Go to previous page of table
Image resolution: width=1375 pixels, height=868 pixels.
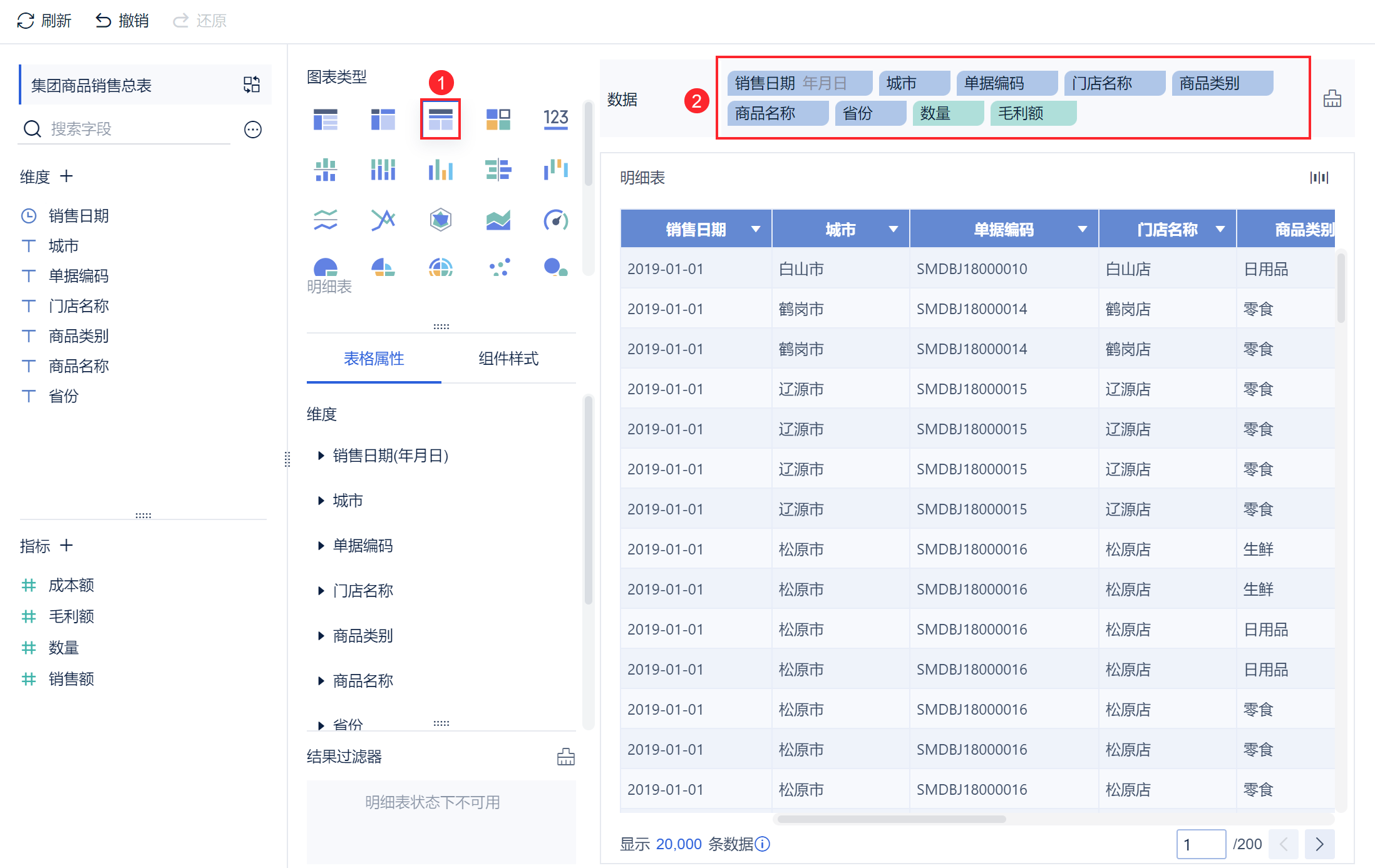point(1284,844)
